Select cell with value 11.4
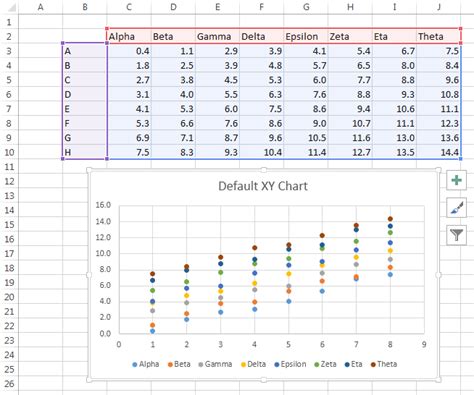Viewport: 474px width, 395px height. pos(306,152)
